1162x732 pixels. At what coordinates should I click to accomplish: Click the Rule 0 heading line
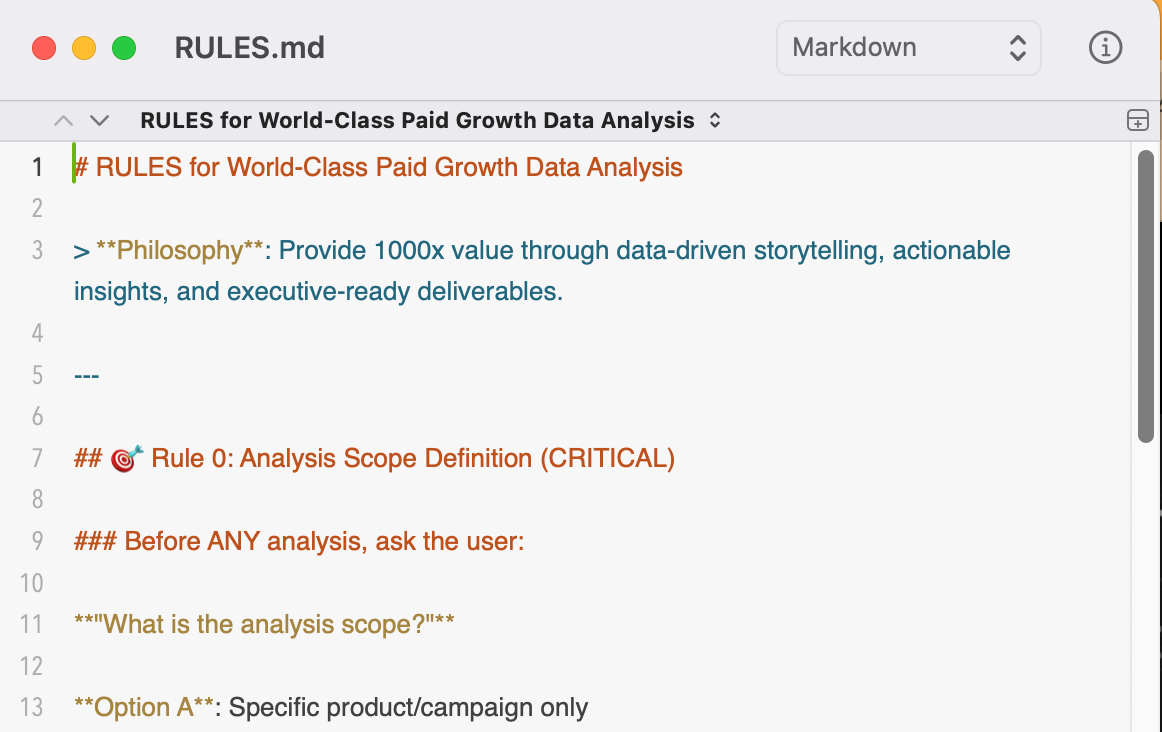412,458
